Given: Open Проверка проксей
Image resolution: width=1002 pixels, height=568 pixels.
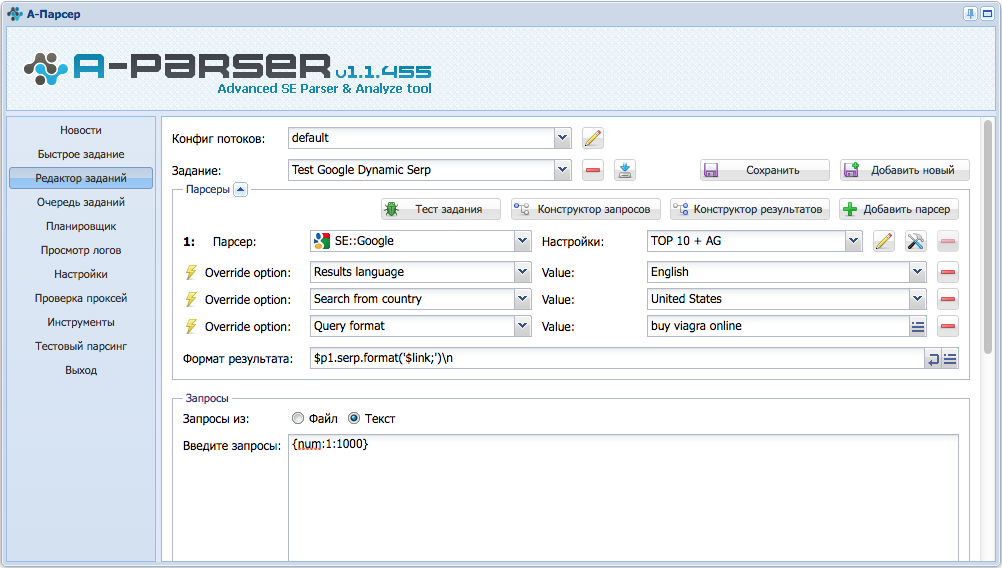Looking at the screenshot, I should pyautogui.click(x=81, y=298).
